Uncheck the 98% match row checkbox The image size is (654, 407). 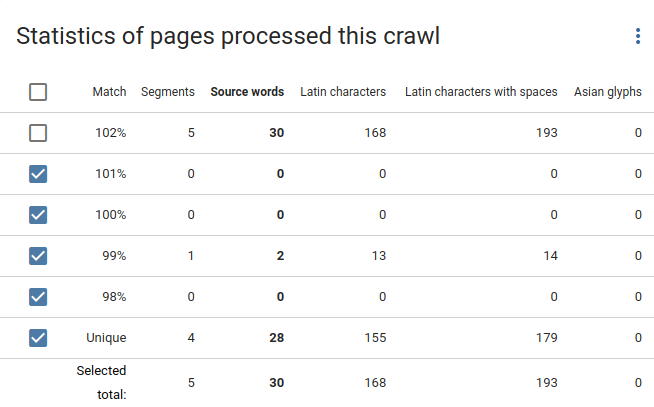pos(38,297)
